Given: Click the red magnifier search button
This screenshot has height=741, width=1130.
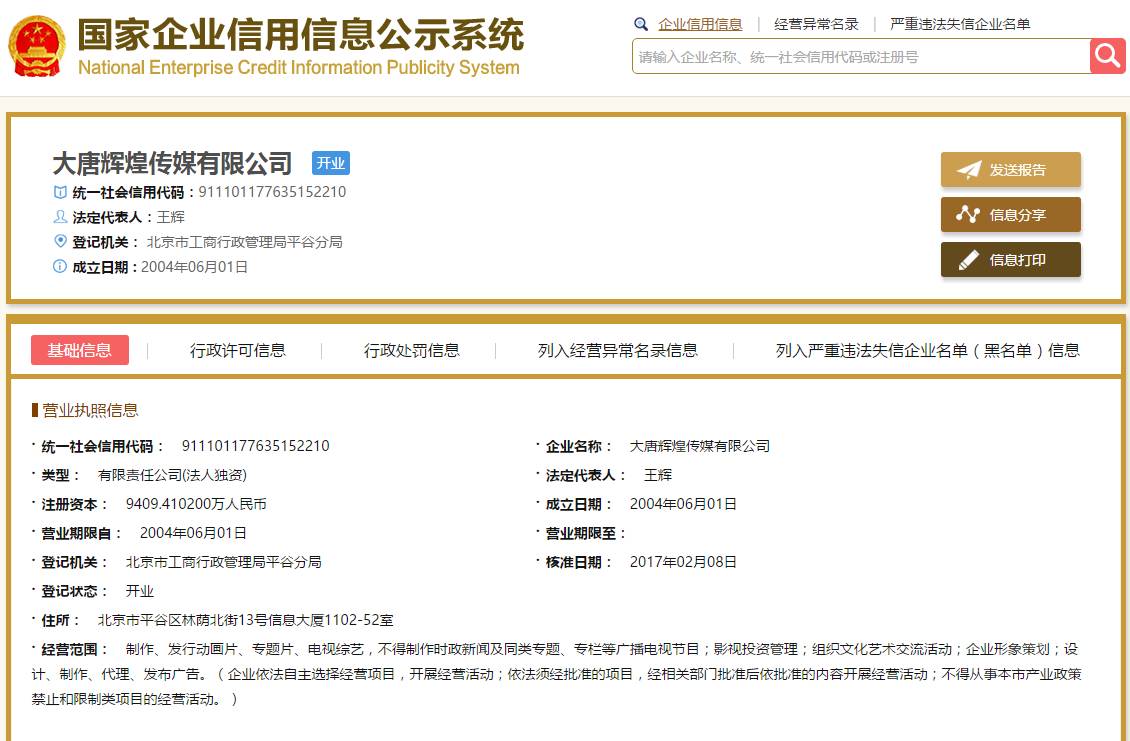Looking at the screenshot, I should pos(1108,56).
